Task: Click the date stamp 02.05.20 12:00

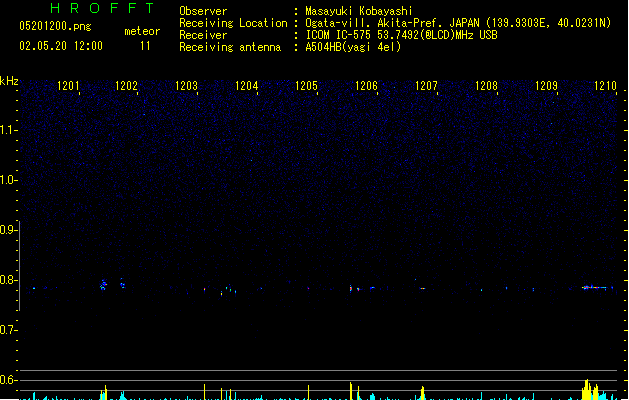Action: tap(61, 46)
